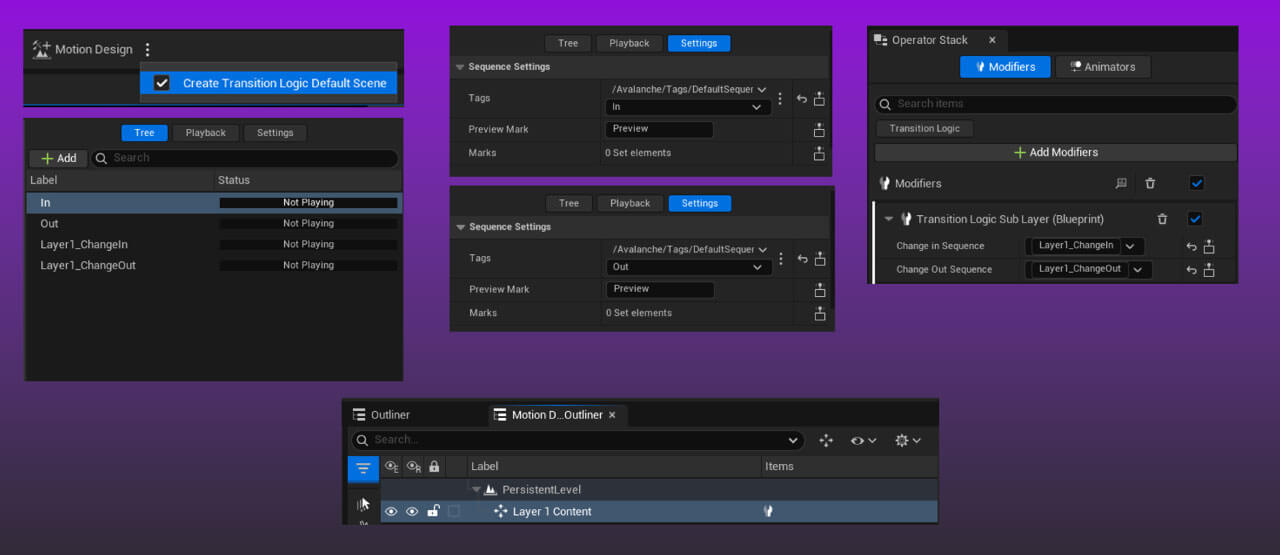Click the Marks expose icon in the Out-tagged panel
This screenshot has height=555, width=1280.
coord(820,313)
